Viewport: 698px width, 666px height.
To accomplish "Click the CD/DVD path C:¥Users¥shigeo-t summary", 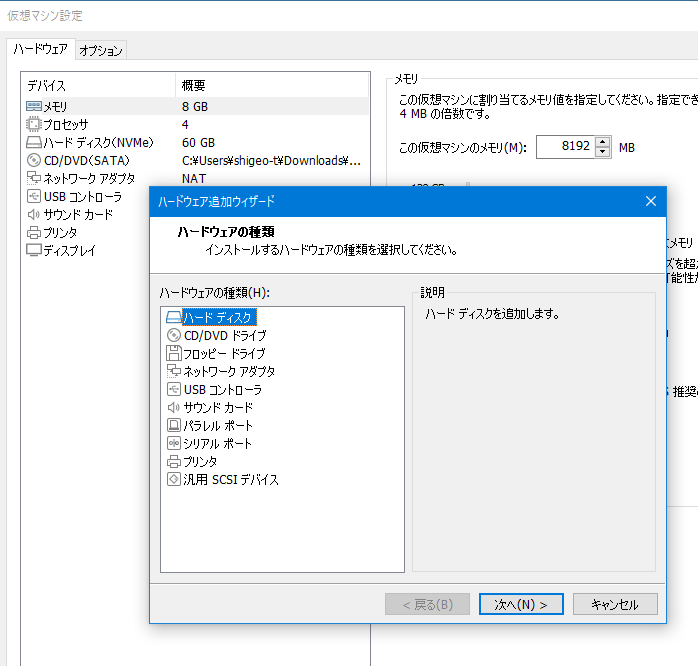I will [x=271, y=160].
